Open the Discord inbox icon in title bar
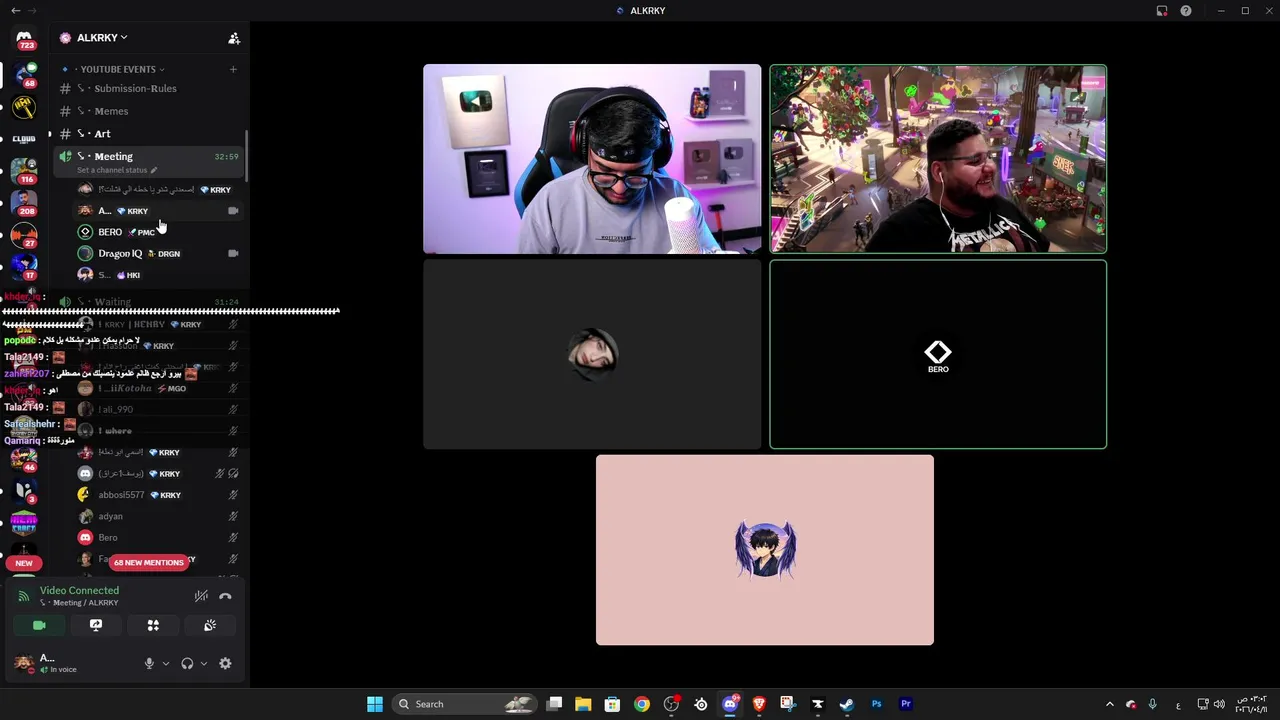Viewport: 1280px width, 720px height. 1162,11
